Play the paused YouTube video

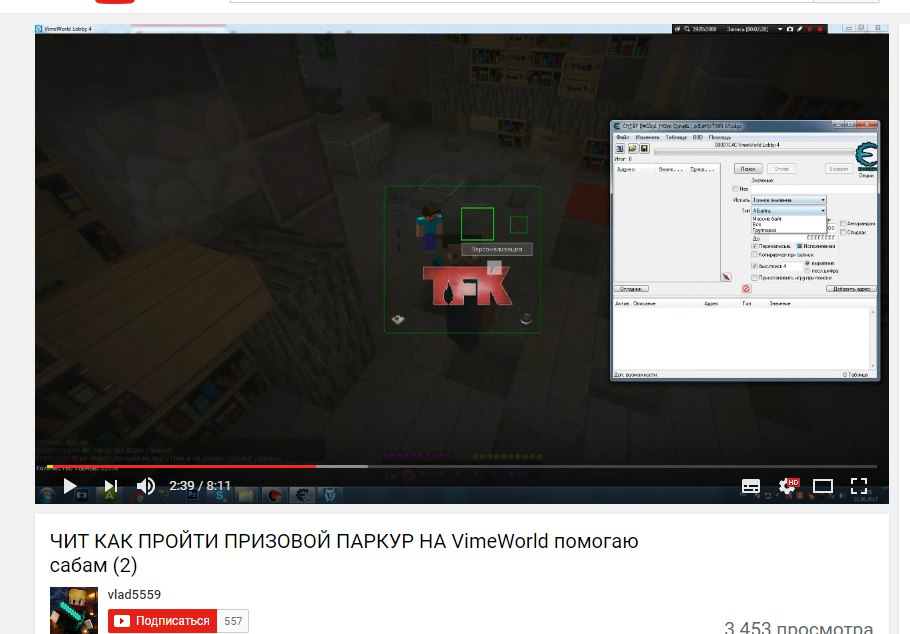70,485
